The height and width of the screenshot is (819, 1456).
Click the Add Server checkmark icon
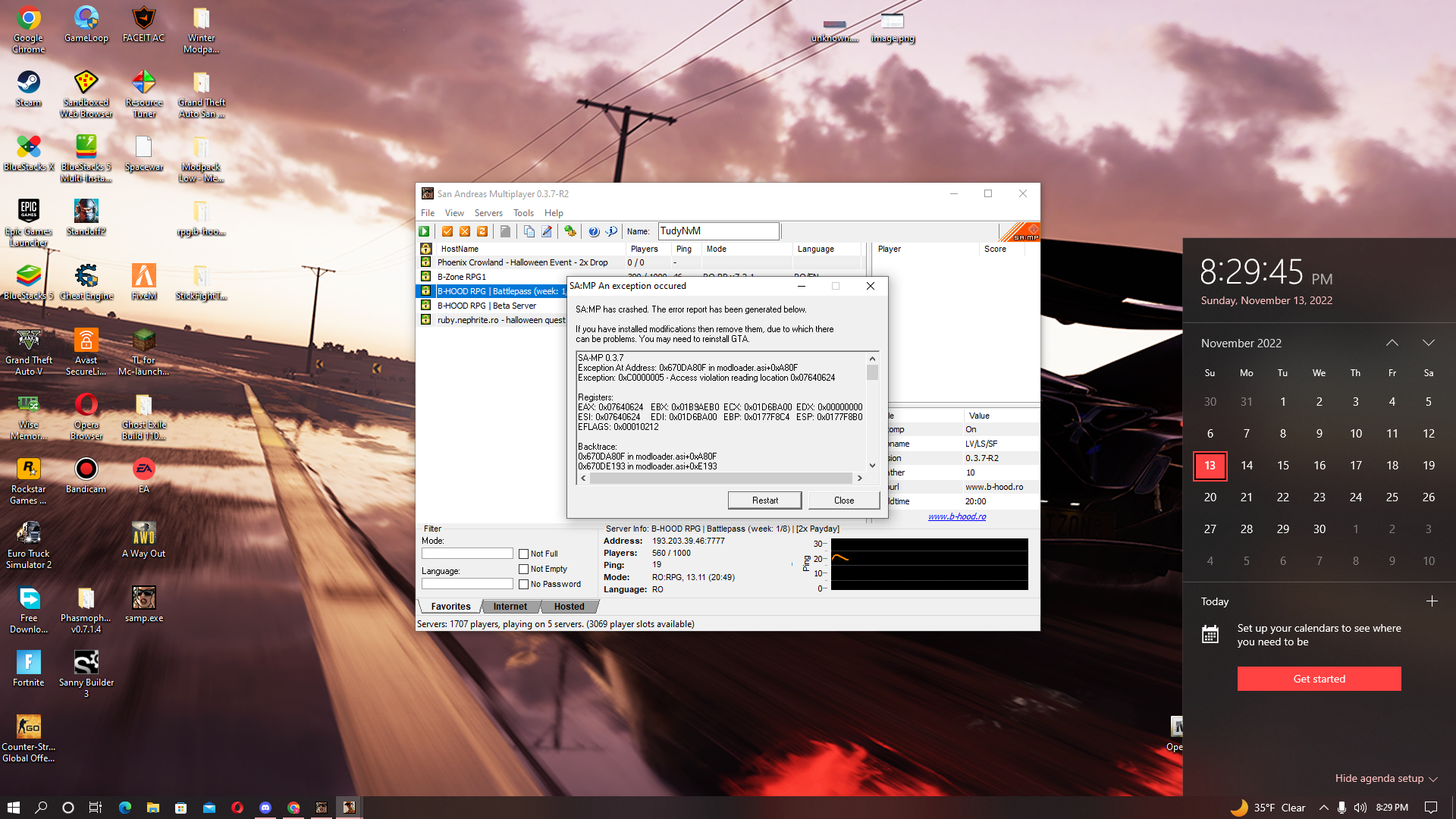(x=447, y=231)
